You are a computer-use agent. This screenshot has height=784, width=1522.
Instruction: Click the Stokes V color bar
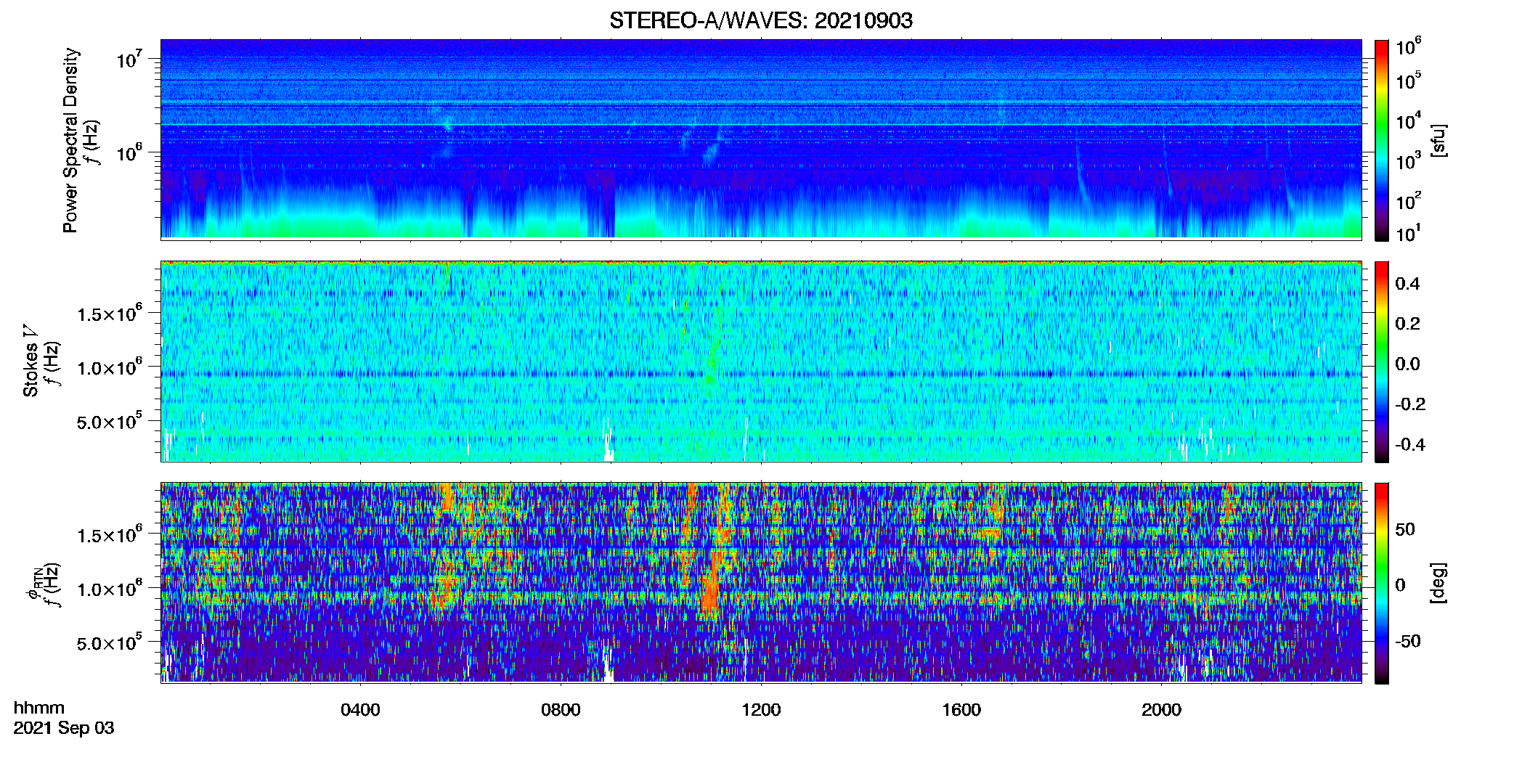1382,362
